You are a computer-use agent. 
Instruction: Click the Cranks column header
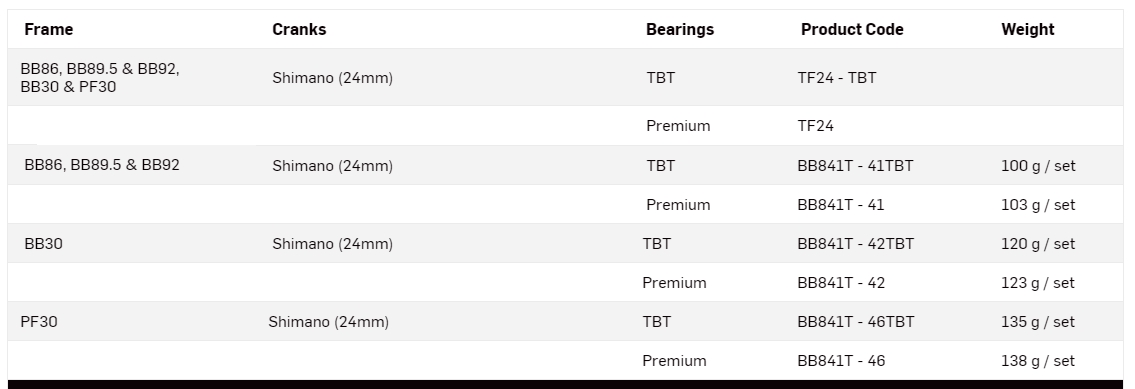click(x=299, y=30)
